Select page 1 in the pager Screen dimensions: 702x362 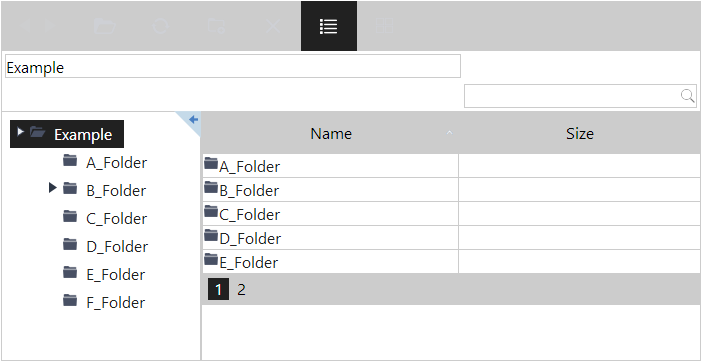[x=218, y=290]
